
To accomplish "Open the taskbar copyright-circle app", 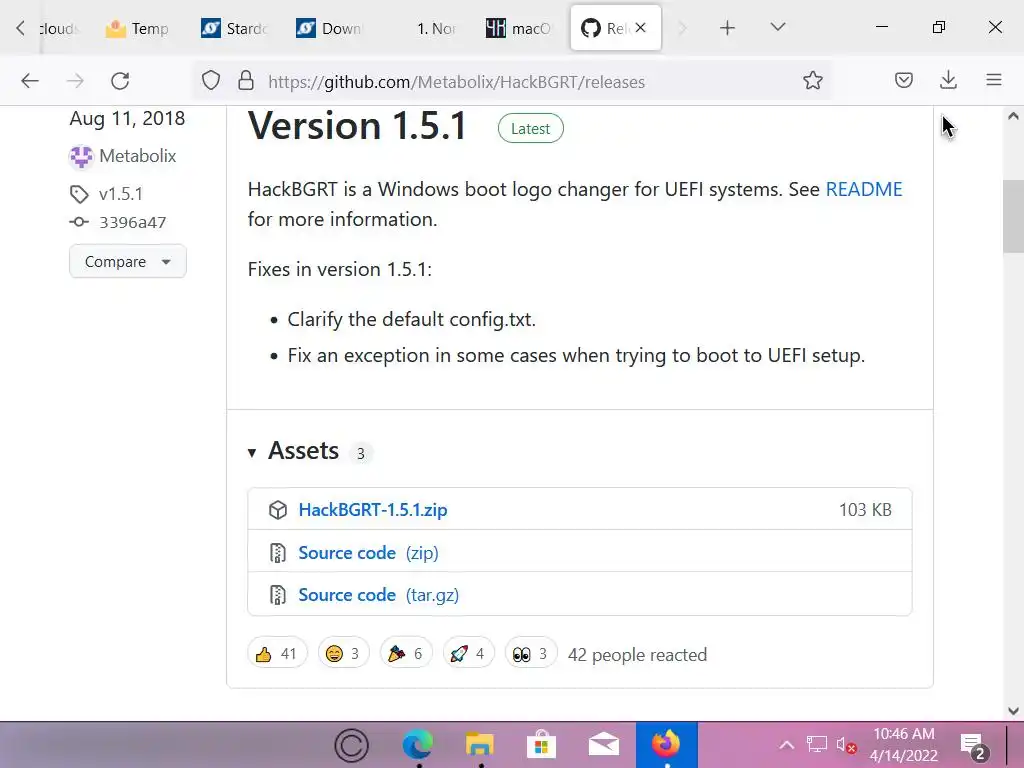I will point(351,745).
